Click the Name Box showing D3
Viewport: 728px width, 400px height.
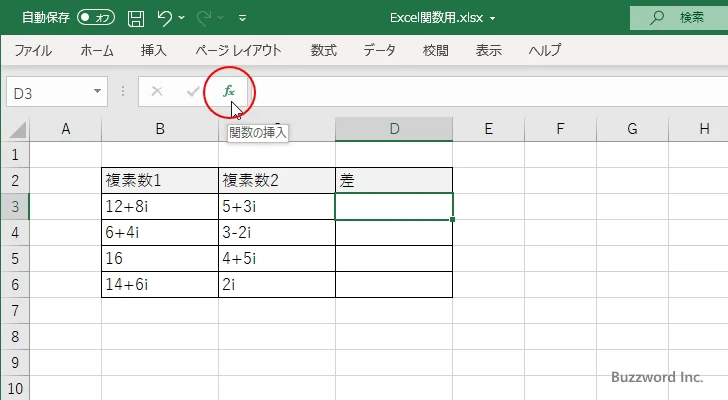(x=48, y=92)
